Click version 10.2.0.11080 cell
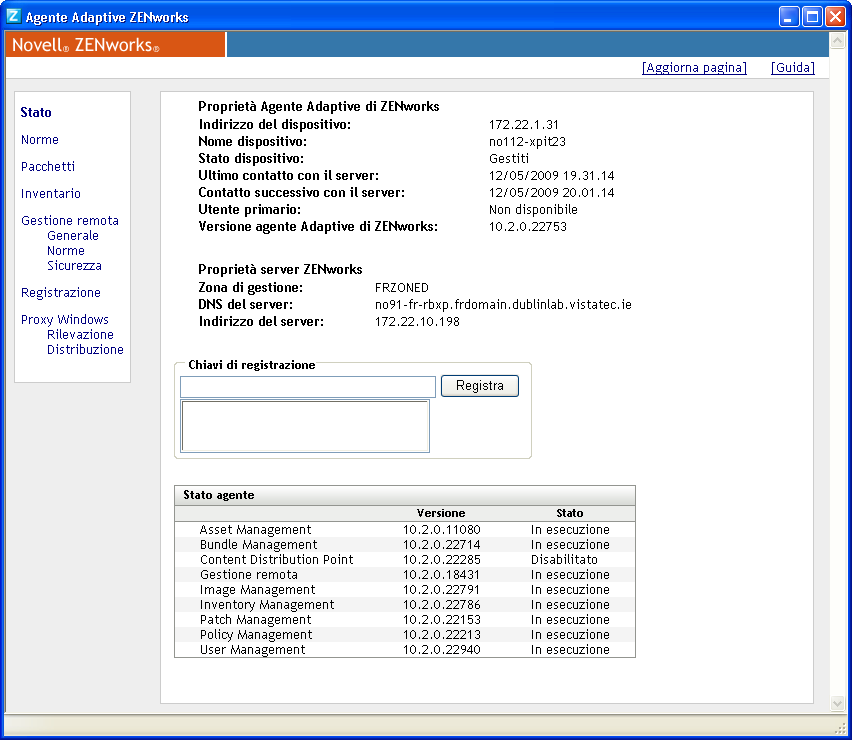852x740 pixels. click(x=442, y=530)
